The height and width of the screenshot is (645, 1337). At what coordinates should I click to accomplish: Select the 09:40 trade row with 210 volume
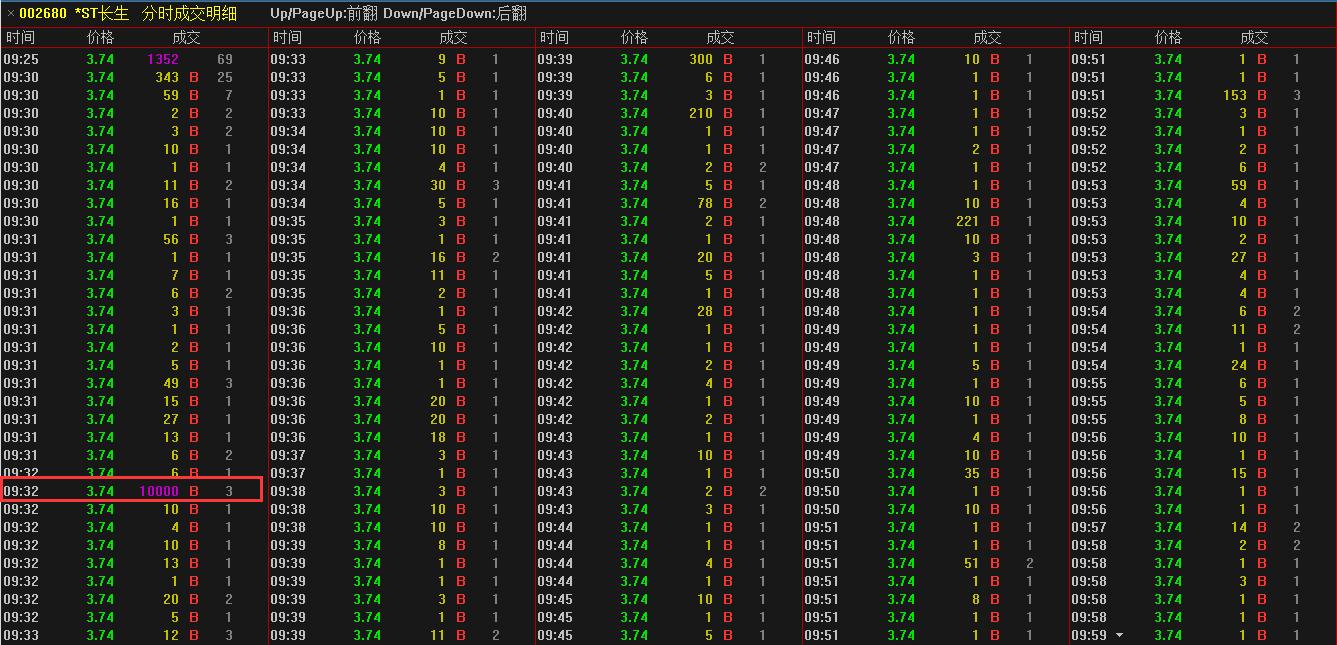668,113
